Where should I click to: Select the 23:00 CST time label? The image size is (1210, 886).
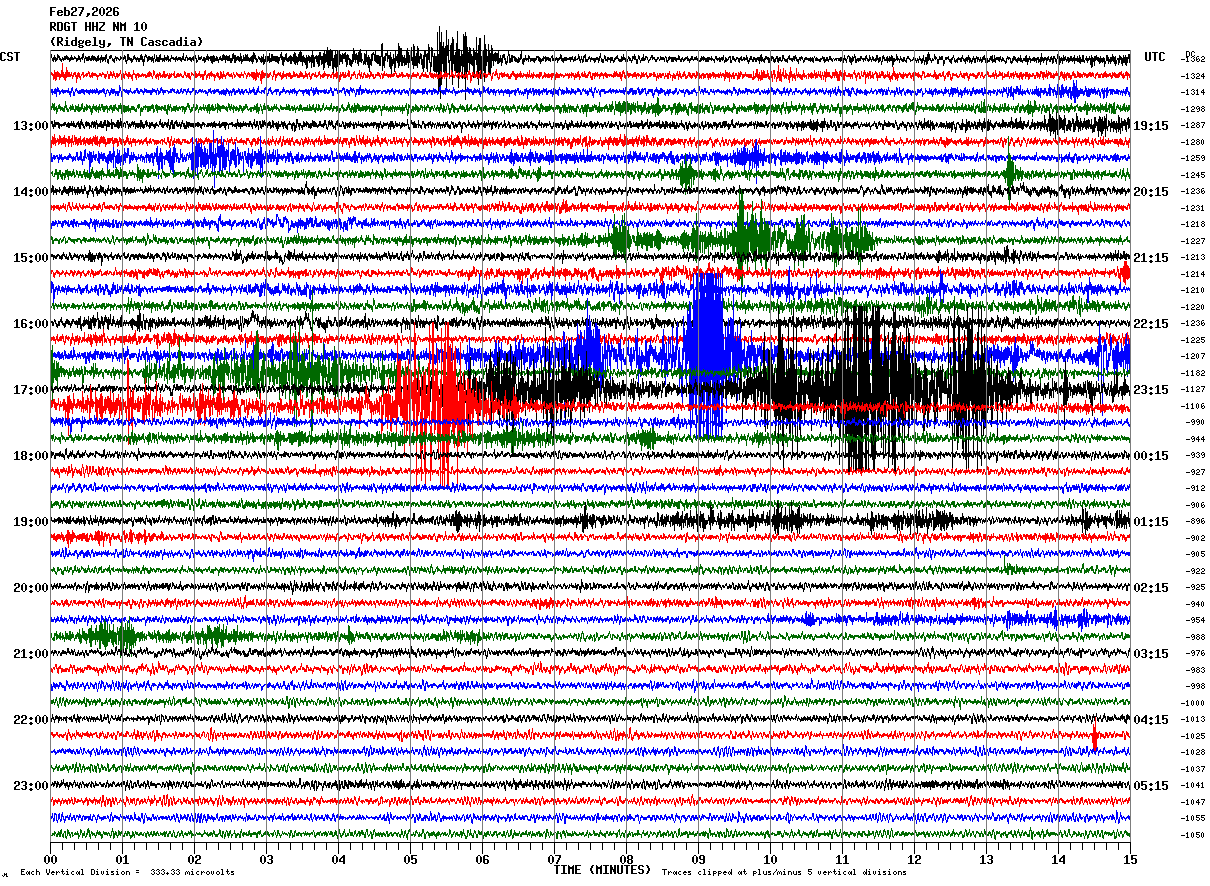coord(31,786)
